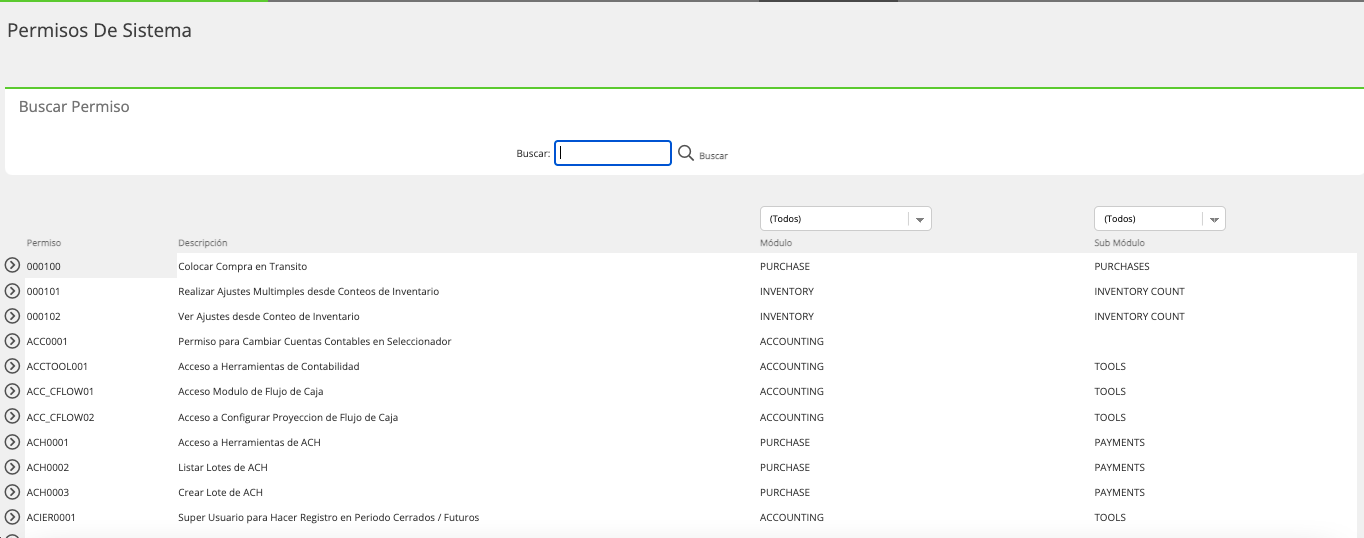
Task: Click description Acceso Modulo de Flujo de Caja
Action: click(x=250, y=392)
